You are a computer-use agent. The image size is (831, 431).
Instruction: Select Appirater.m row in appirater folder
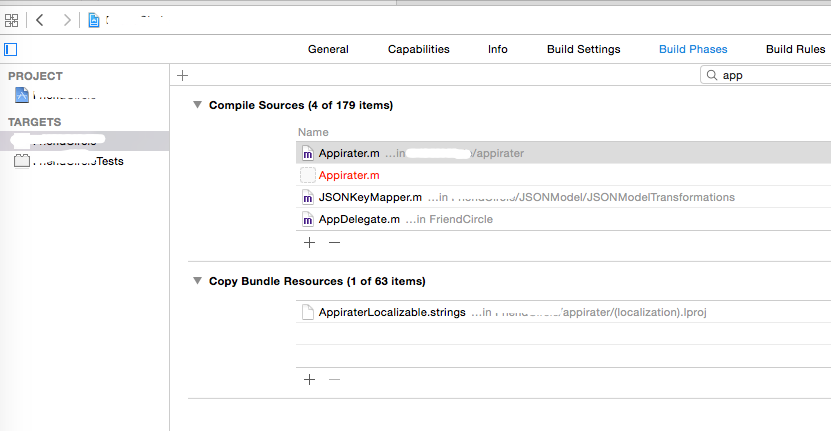pyautogui.click(x=563, y=153)
